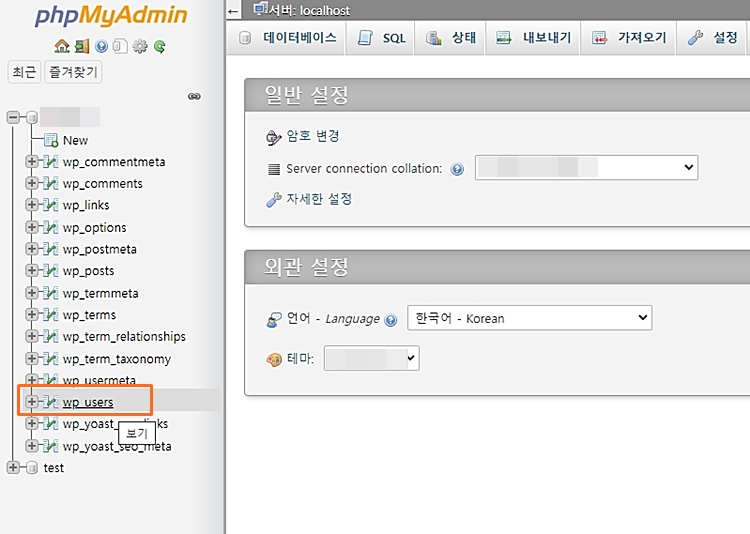
Task: Open the 내보내기 (Export) tab
Action: coord(533,38)
